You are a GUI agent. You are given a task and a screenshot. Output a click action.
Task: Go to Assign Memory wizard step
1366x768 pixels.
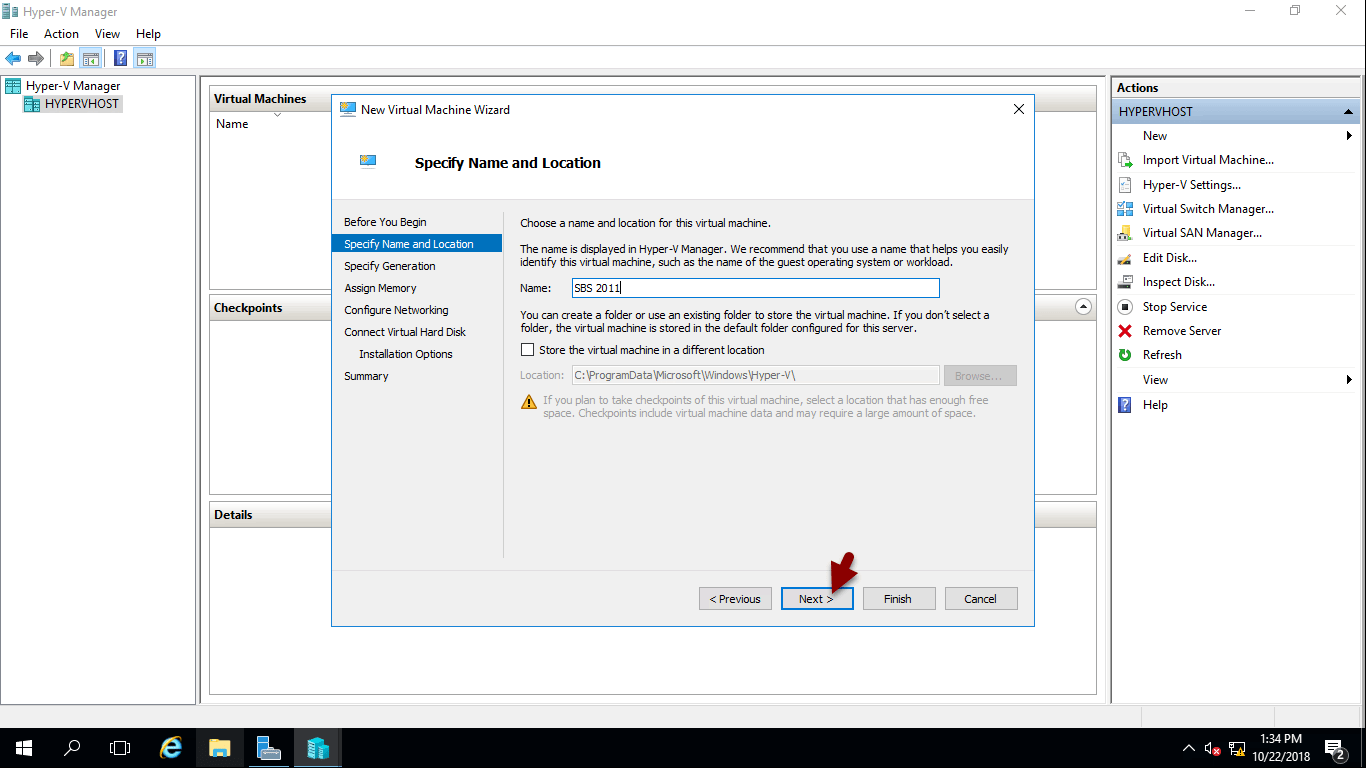pos(380,288)
